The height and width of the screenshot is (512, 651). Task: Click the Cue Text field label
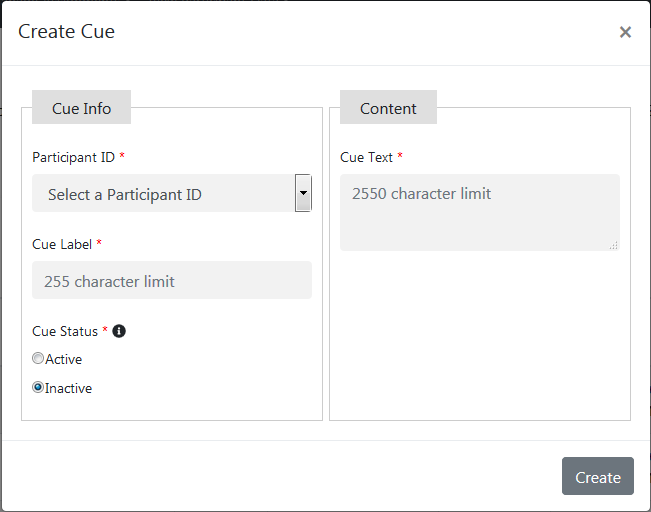tap(366, 157)
